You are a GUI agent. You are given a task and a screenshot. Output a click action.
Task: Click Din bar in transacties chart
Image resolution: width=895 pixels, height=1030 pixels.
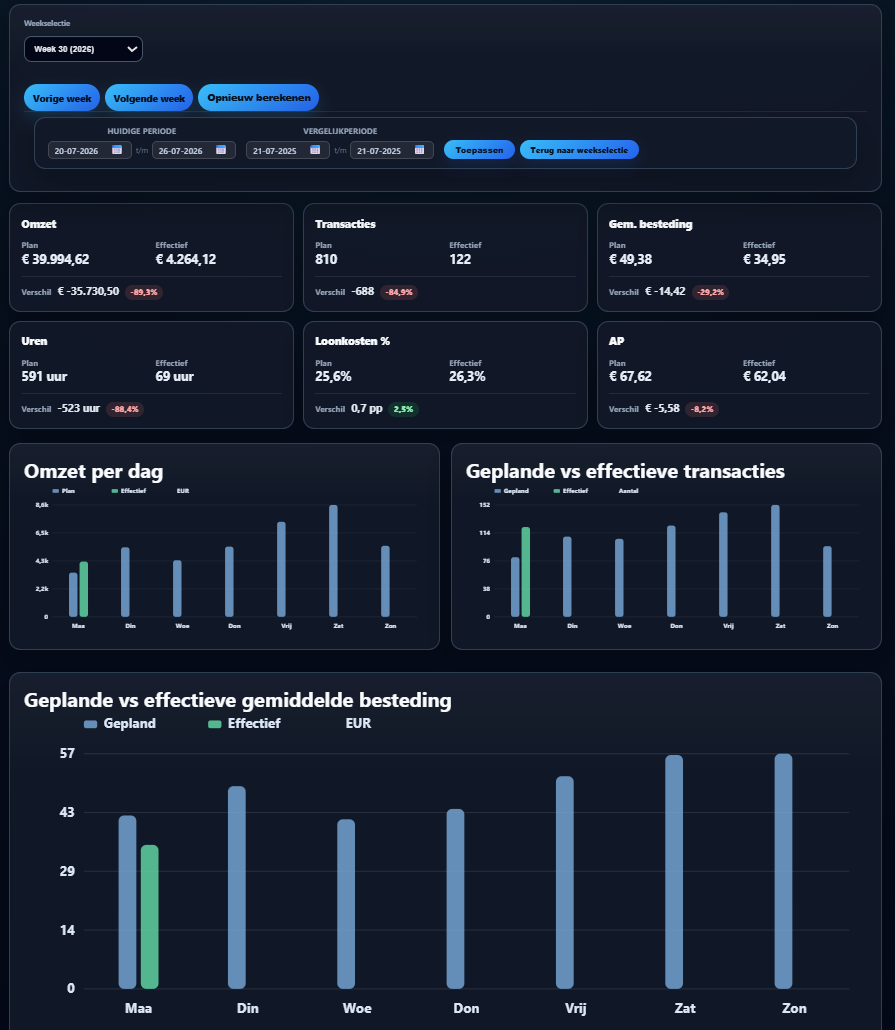tap(567, 577)
